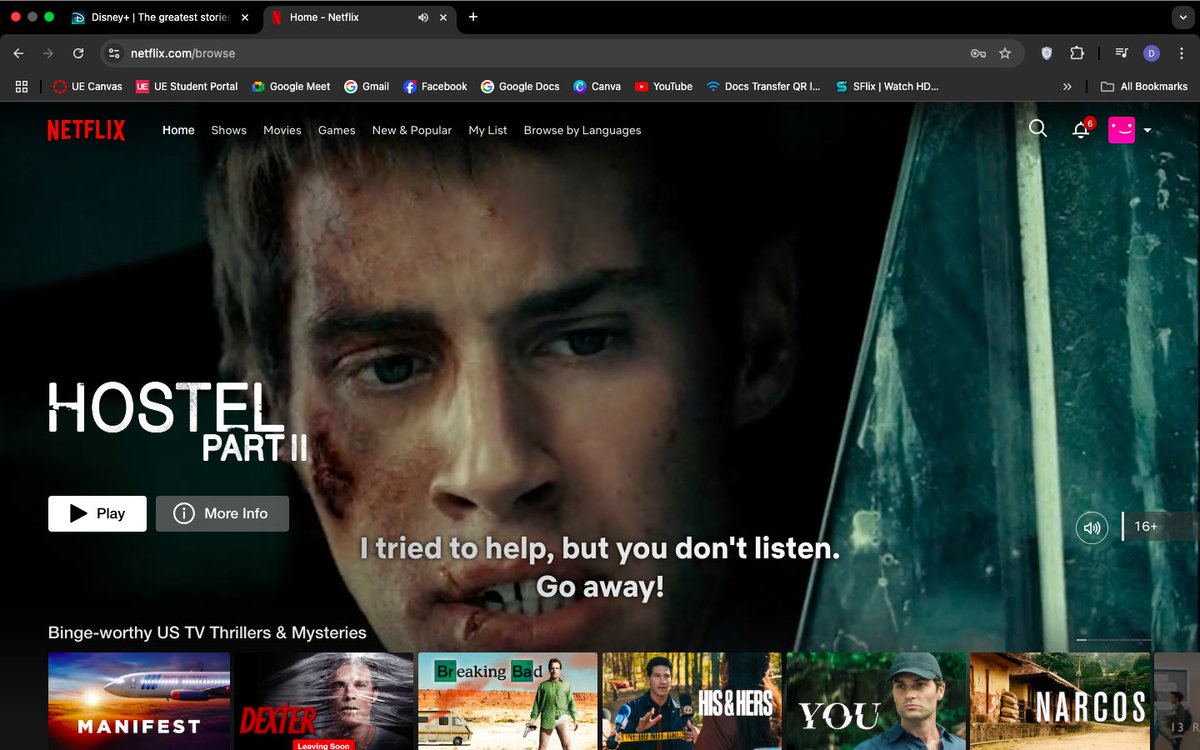1200x750 pixels.
Task: Open the Movies nav item
Action: 282,130
